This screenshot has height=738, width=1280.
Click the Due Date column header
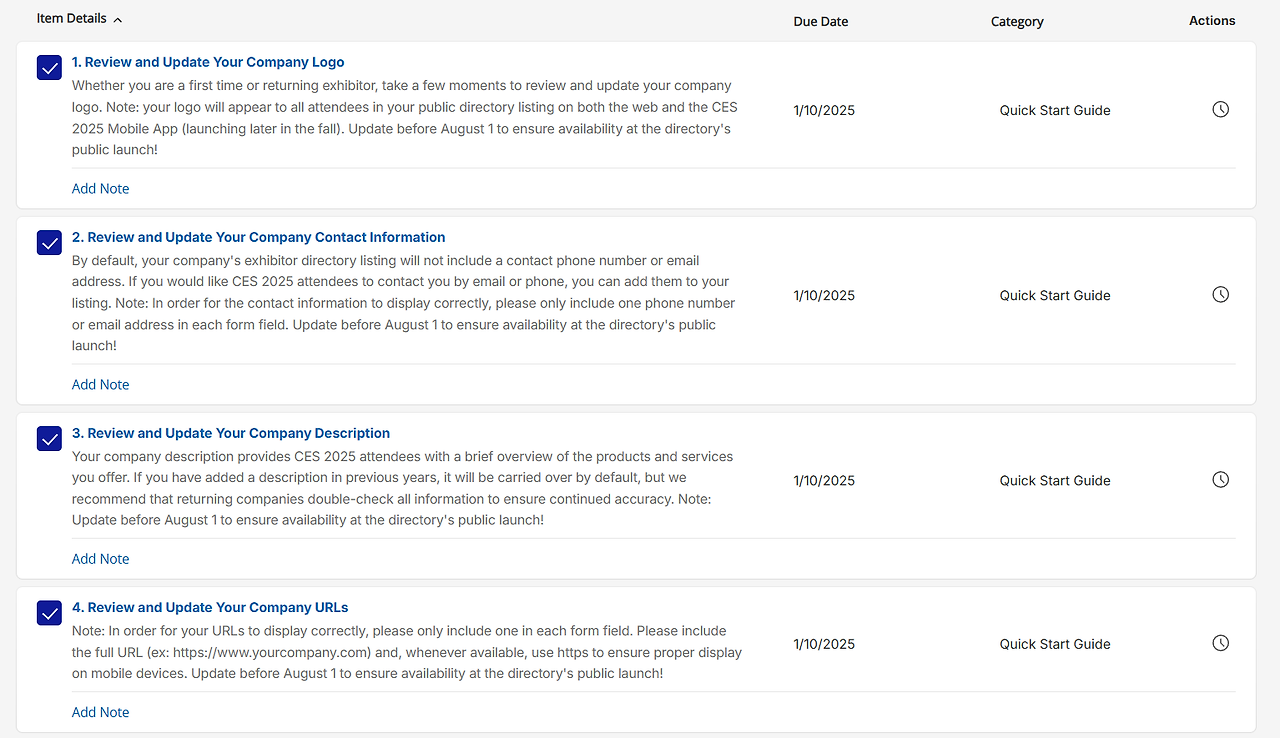pyautogui.click(x=820, y=21)
